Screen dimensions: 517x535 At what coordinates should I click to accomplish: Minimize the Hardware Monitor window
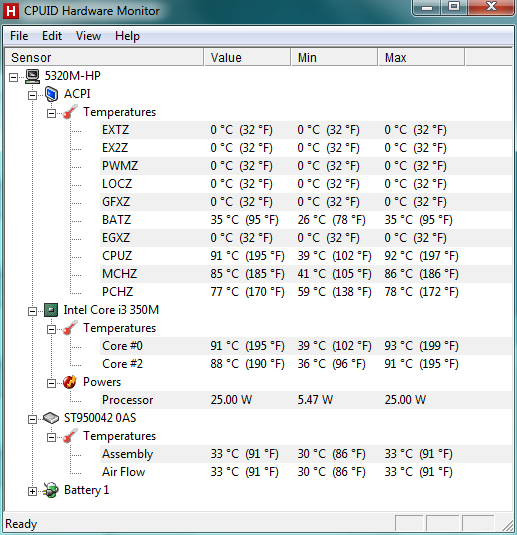point(427,7)
